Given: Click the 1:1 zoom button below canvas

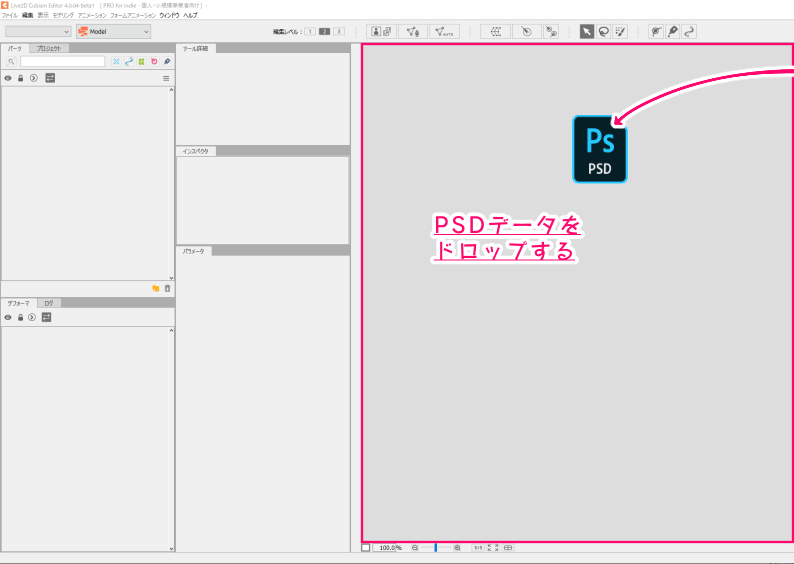Looking at the screenshot, I should click(x=478, y=548).
